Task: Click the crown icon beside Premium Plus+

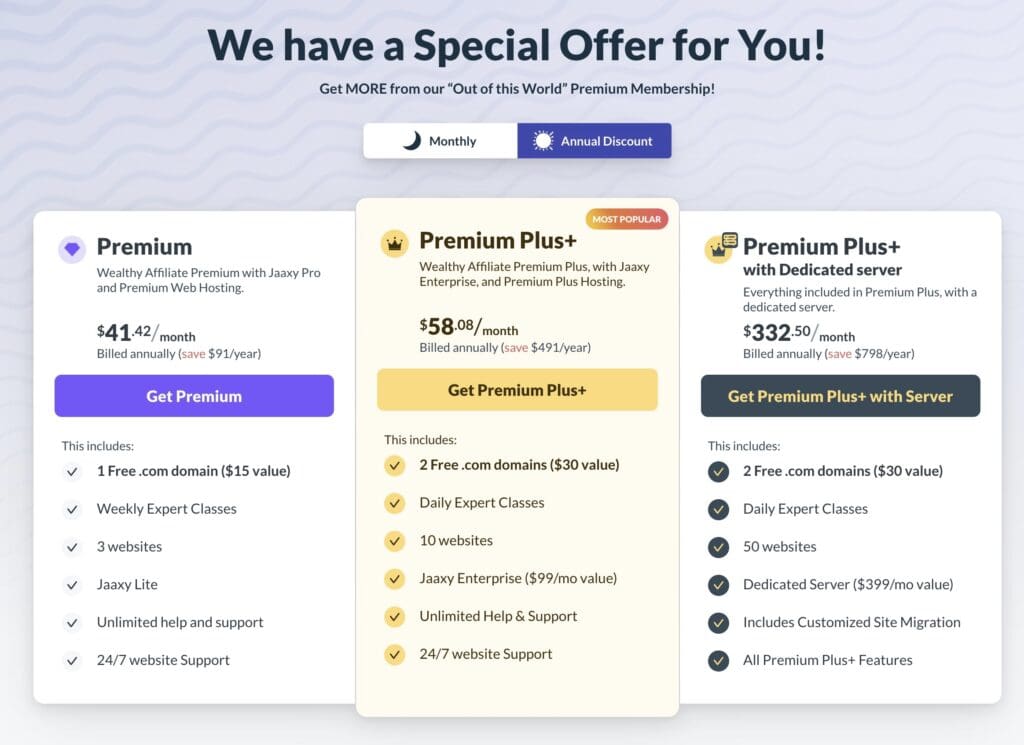Action: pos(394,244)
